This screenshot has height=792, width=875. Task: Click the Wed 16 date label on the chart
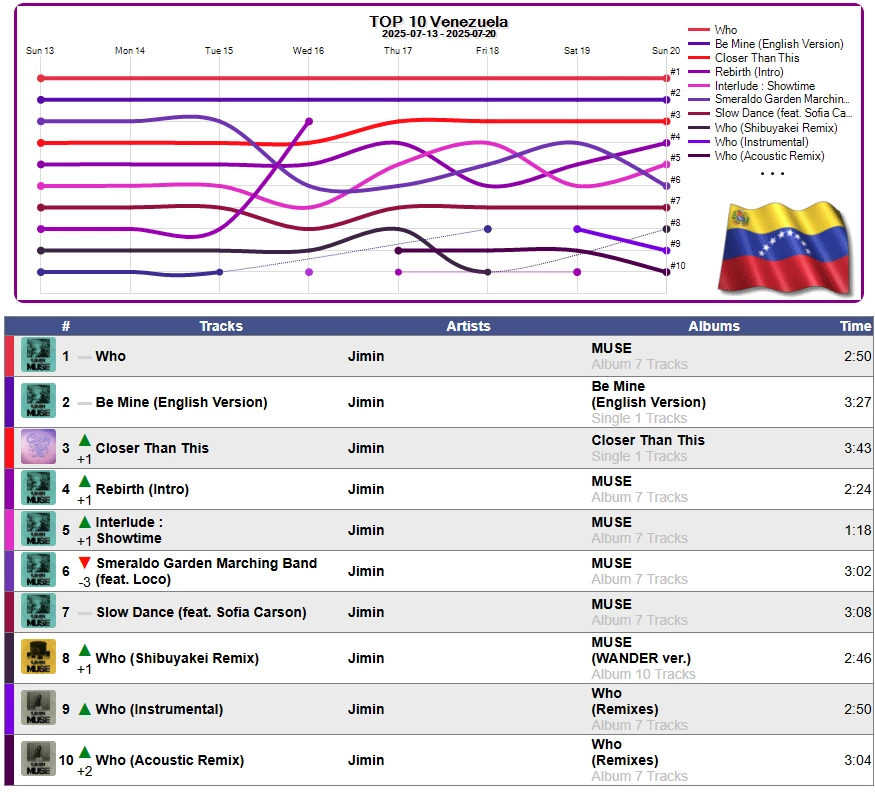[308, 51]
